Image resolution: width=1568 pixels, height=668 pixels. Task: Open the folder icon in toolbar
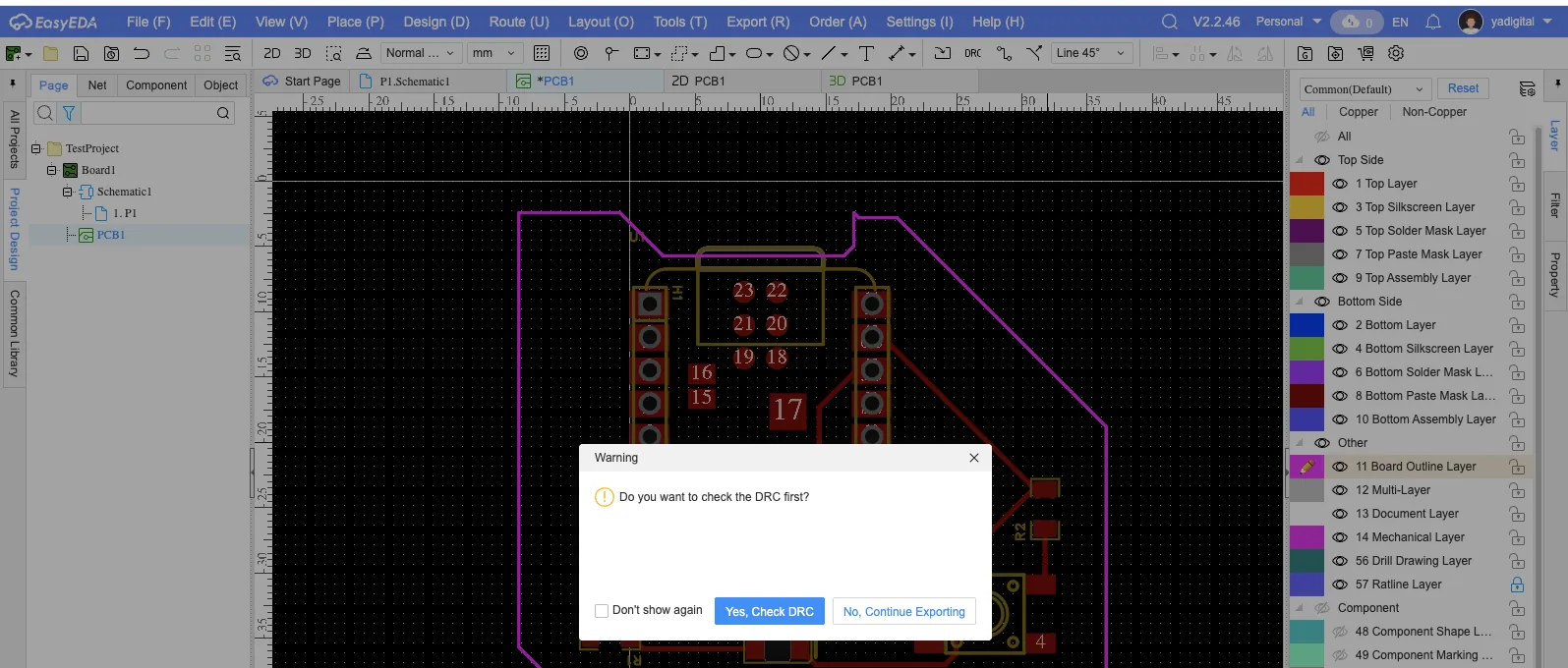tap(50, 53)
